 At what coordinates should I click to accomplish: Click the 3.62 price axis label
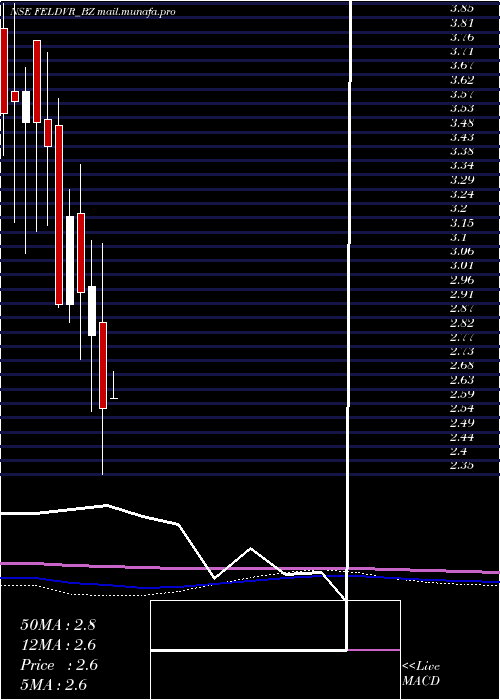(x=462, y=80)
